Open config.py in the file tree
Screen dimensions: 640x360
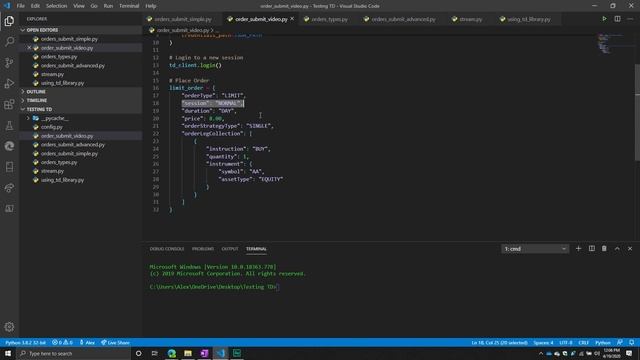tap(51, 127)
